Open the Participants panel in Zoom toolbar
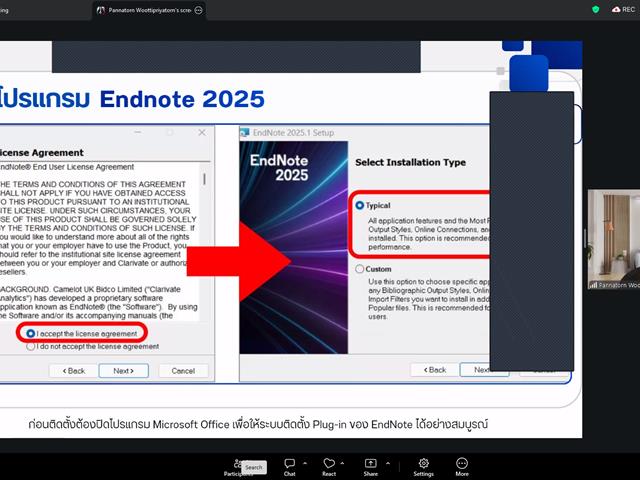 click(x=236, y=467)
